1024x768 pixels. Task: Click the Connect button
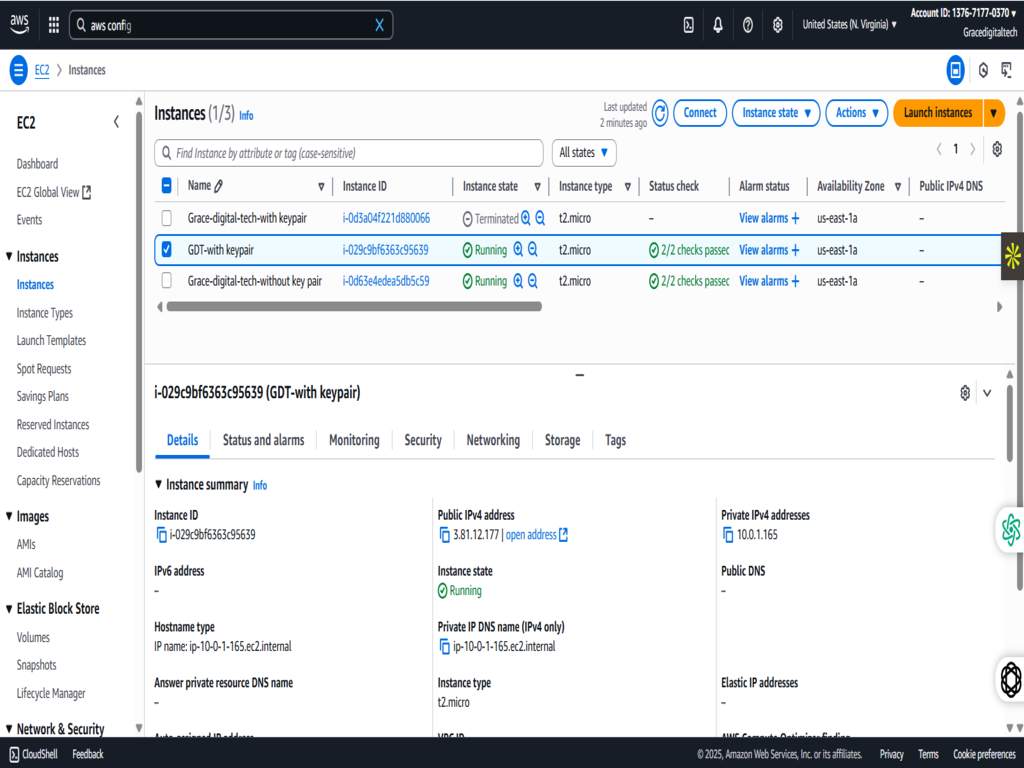[x=699, y=113]
